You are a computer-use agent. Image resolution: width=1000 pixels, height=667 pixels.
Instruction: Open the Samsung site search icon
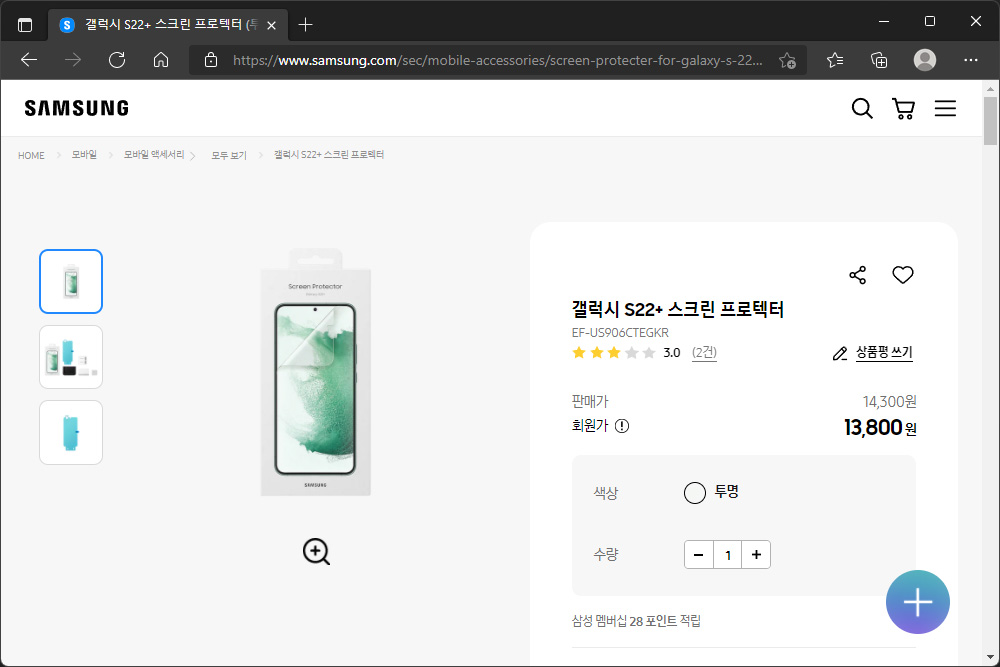862,108
